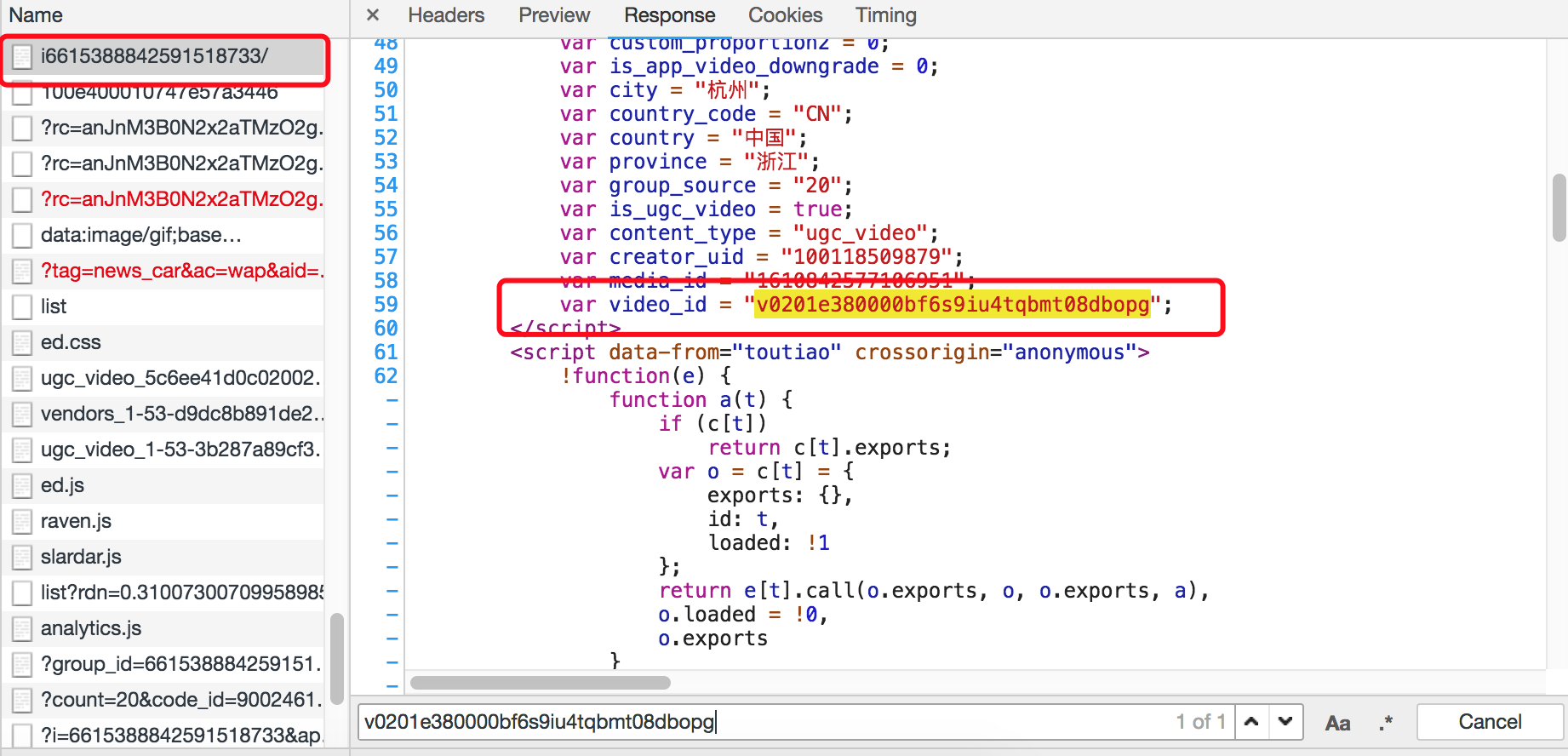The width and height of the screenshot is (1568, 756).
Task: Click file icon of list row
Action: pyautogui.click(x=22, y=307)
